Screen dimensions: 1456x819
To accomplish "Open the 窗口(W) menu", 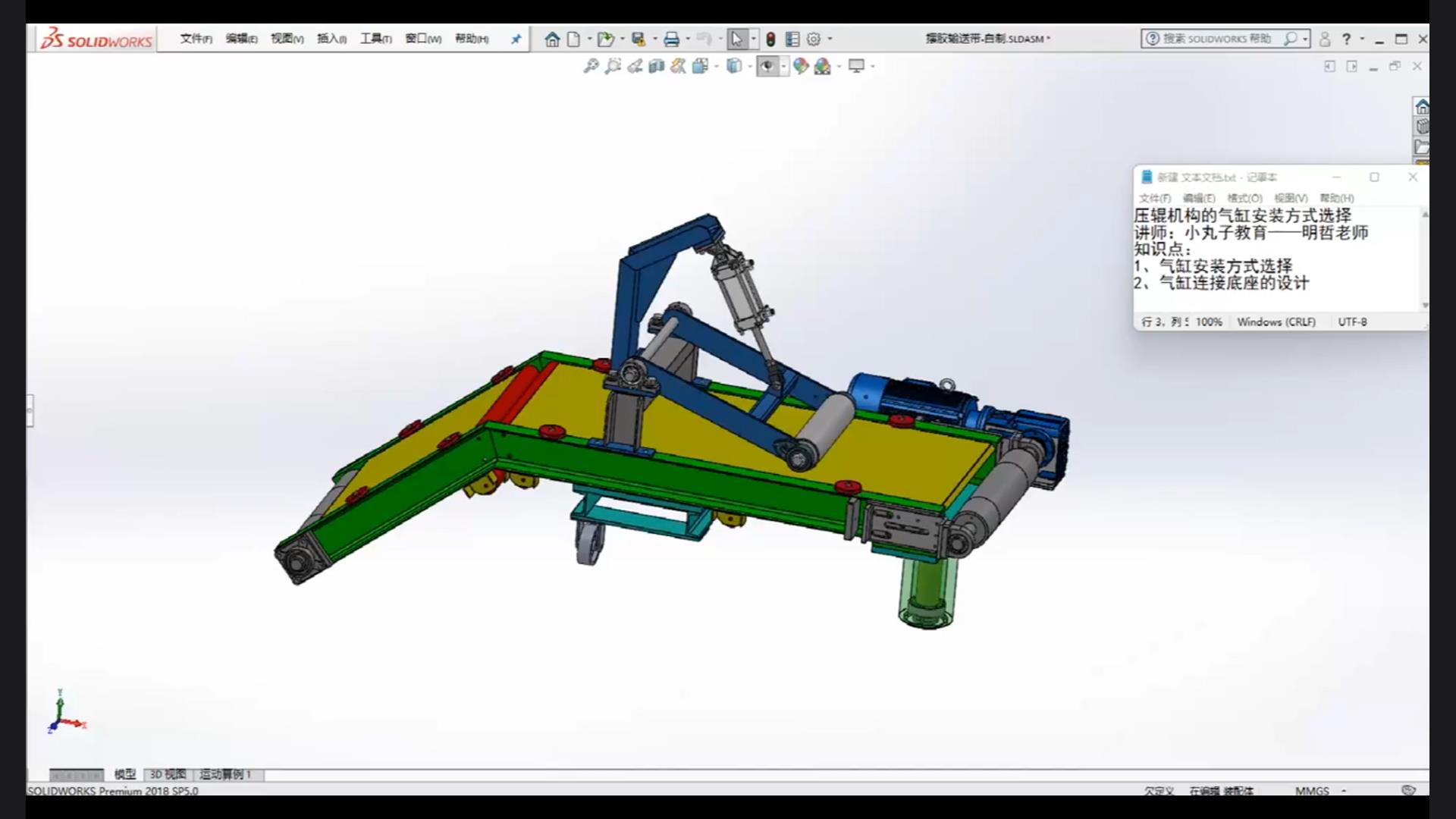I will (x=423, y=39).
